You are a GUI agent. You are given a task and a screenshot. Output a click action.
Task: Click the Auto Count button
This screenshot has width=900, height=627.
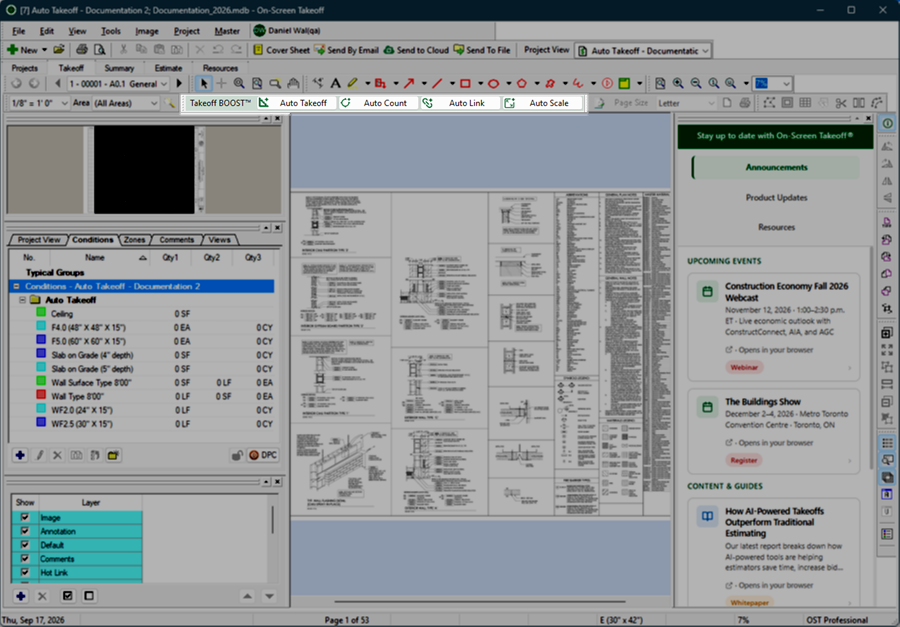tap(378, 103)
